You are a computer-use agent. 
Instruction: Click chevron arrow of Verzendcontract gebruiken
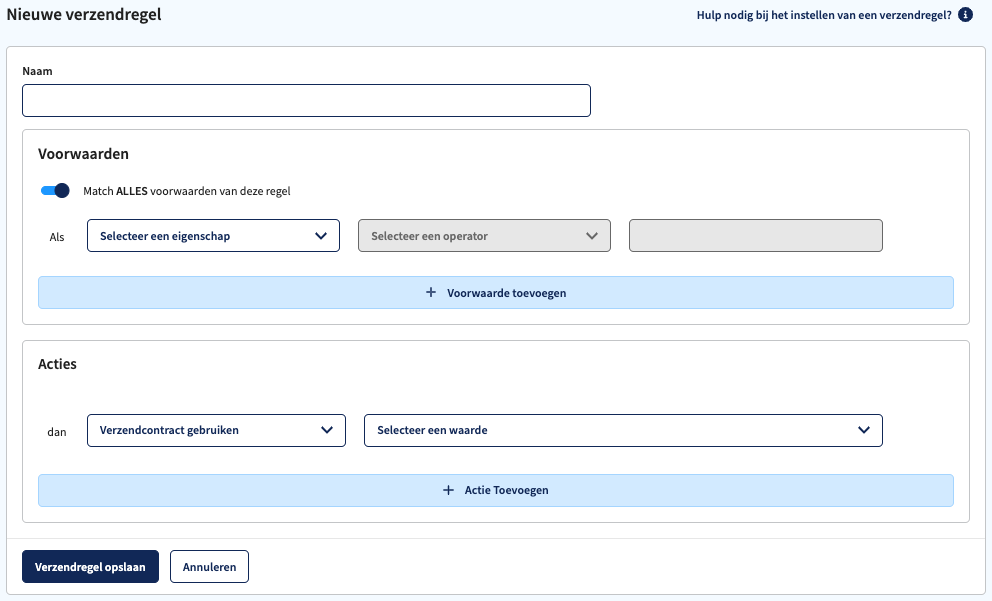coord(326,430)
